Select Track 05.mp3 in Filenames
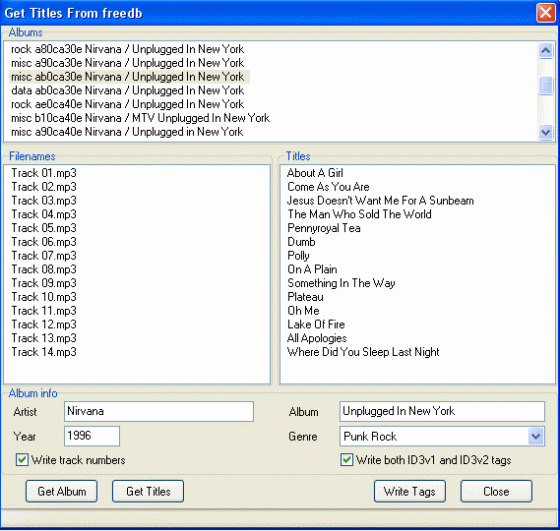Image resolution: width=560 pixels, height=531 pixels. coord(44,228)
